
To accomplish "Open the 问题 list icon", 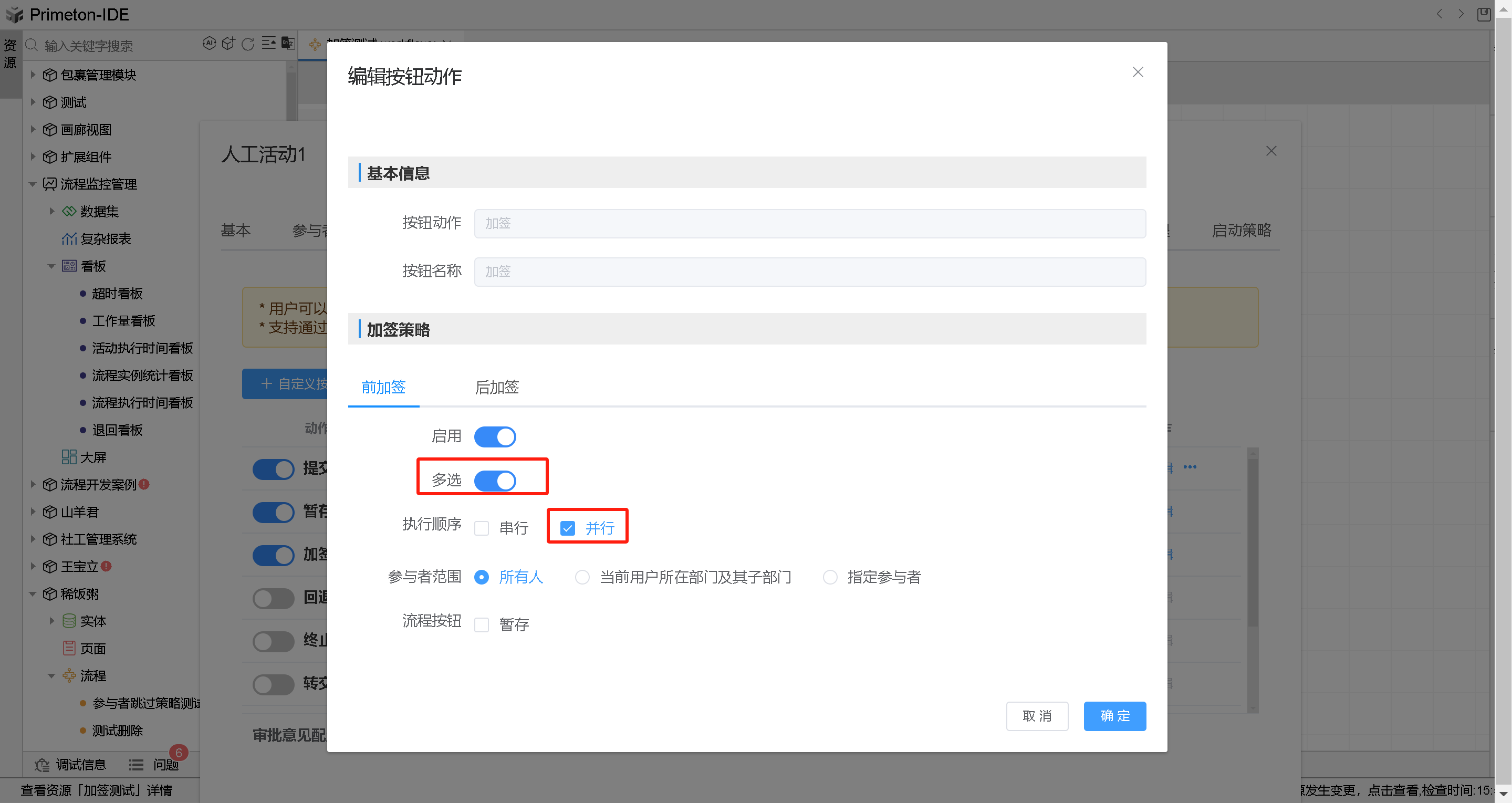I will [136, 765].
